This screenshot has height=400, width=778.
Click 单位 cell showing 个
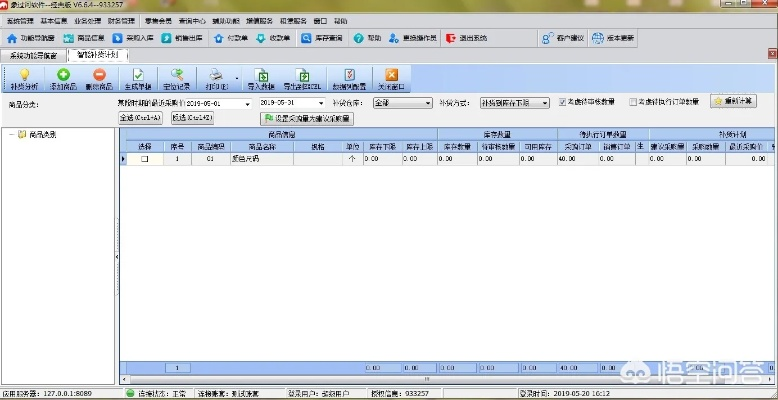point(352,159)
